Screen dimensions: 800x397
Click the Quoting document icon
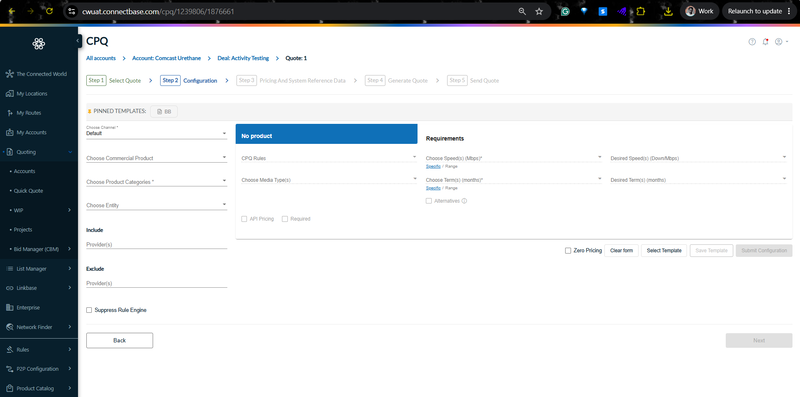9,152
